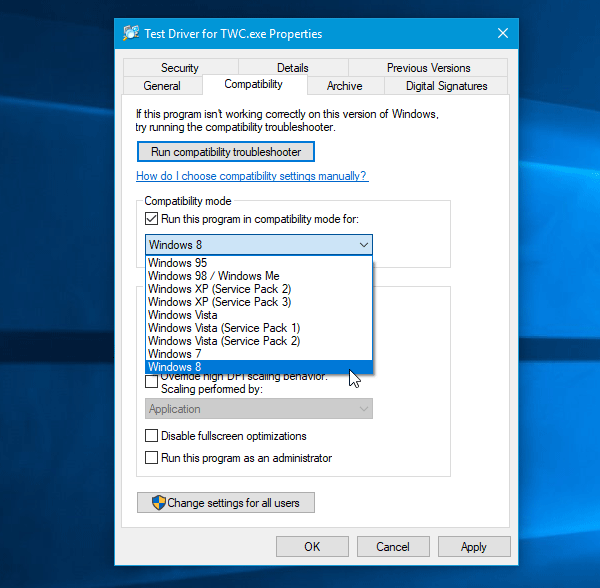Close the Properties dialog with X
Viewport: 600px width, 588px height.
click(x=503, y=33)
